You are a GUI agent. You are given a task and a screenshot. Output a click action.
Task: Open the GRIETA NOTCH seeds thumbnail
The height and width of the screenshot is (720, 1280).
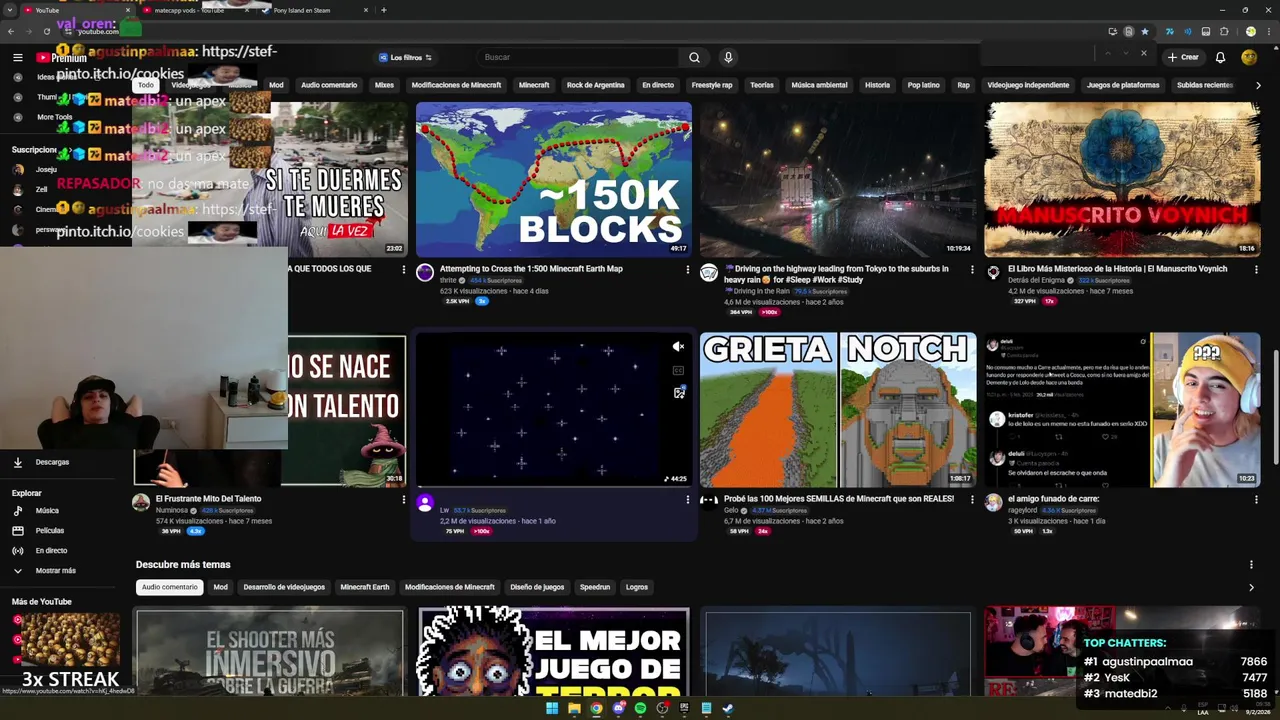click(x=838, y=410)
